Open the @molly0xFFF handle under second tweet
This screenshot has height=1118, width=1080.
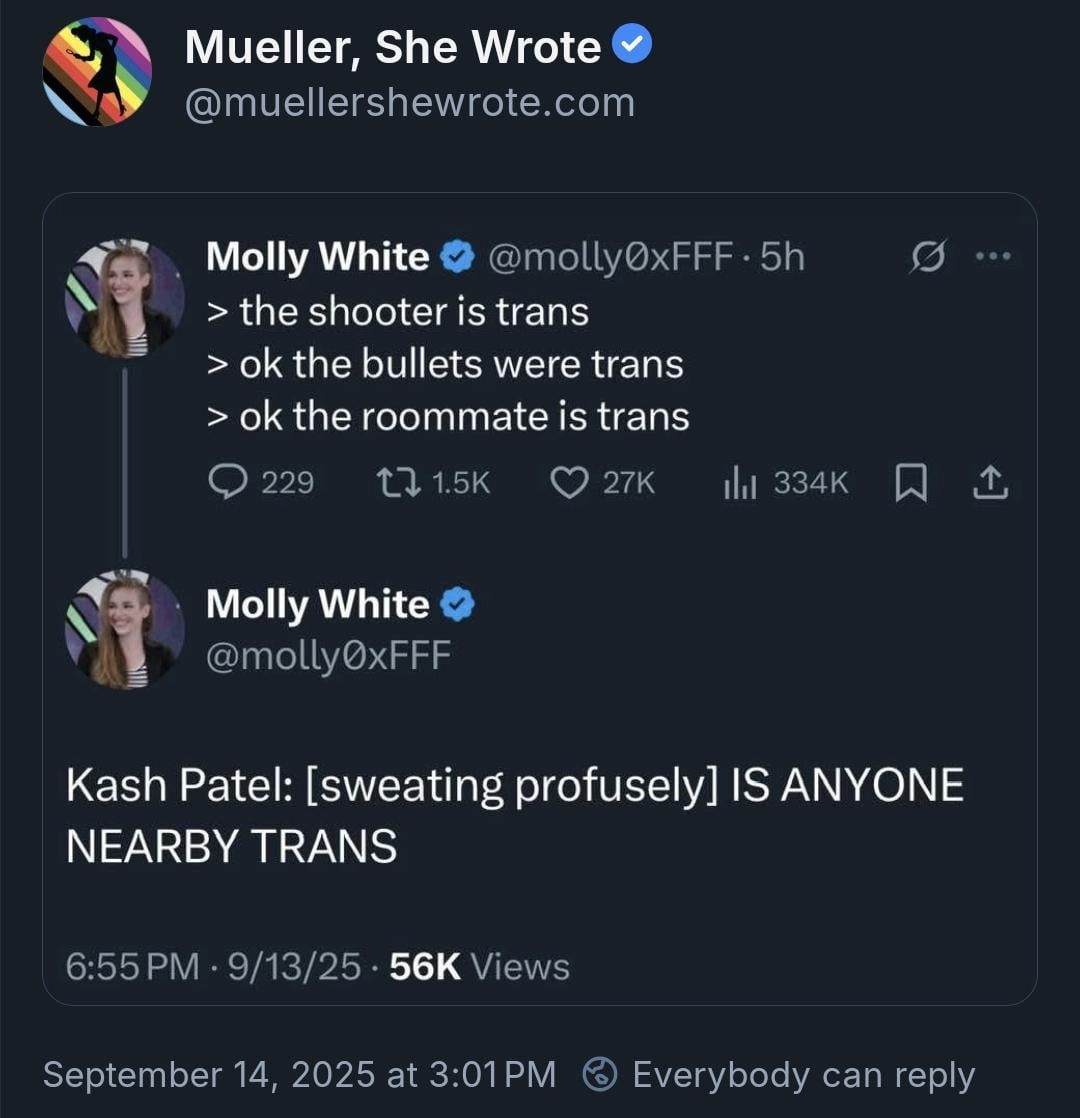(x=329, y=655)
